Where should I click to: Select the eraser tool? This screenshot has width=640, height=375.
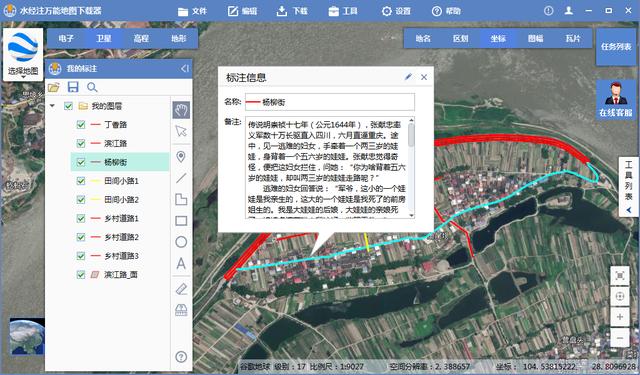tap(181, 289)
